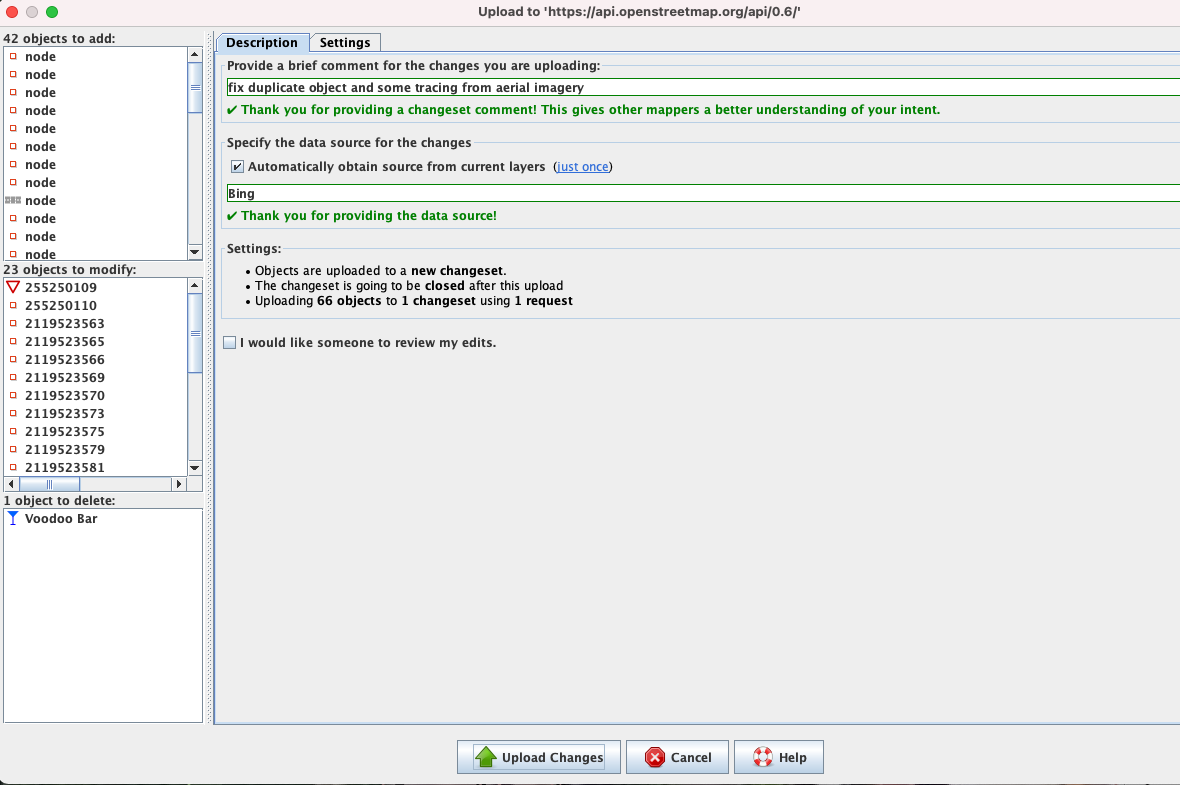
Task: Select the red triangle icon beside 255250109
Action: 13,288
